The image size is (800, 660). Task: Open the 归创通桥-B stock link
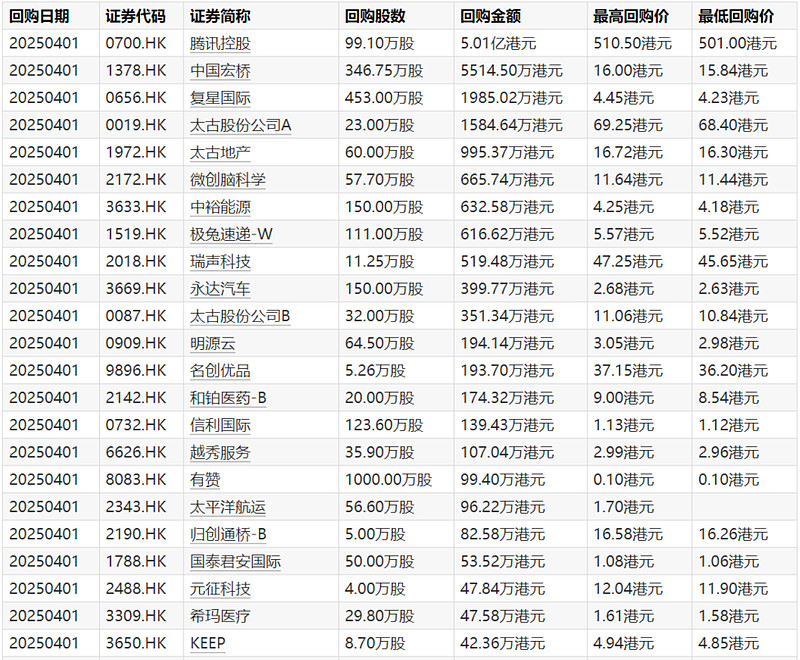coord(228,535)
